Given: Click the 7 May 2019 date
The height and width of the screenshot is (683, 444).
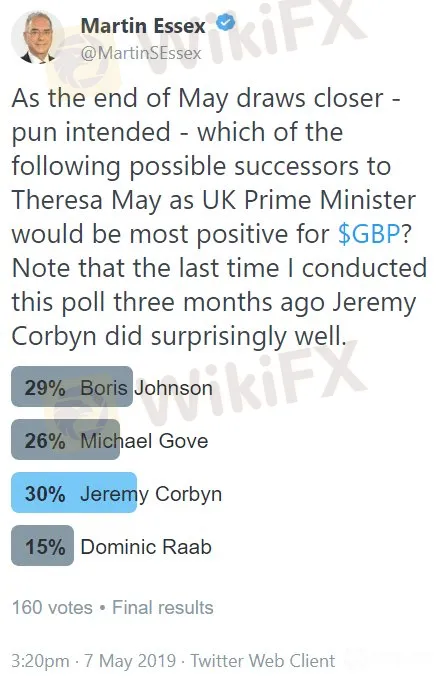Looking at the screenshot, I should (x=130, y=661).
